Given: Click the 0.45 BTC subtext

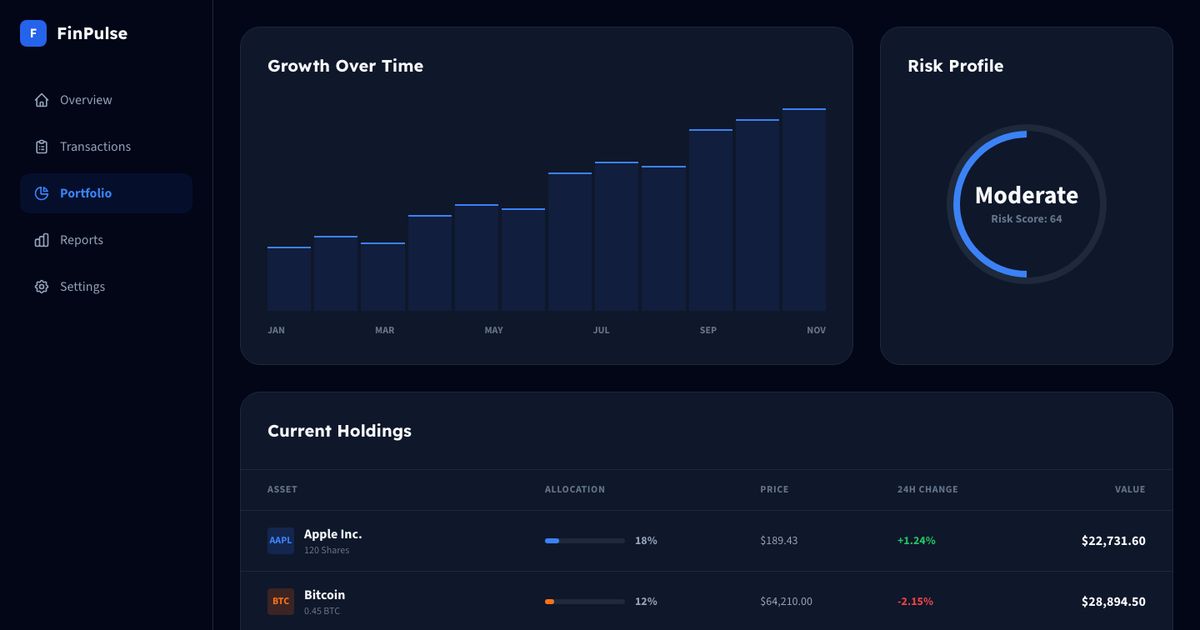Looking at the screenshot, I should coord(322,611).
